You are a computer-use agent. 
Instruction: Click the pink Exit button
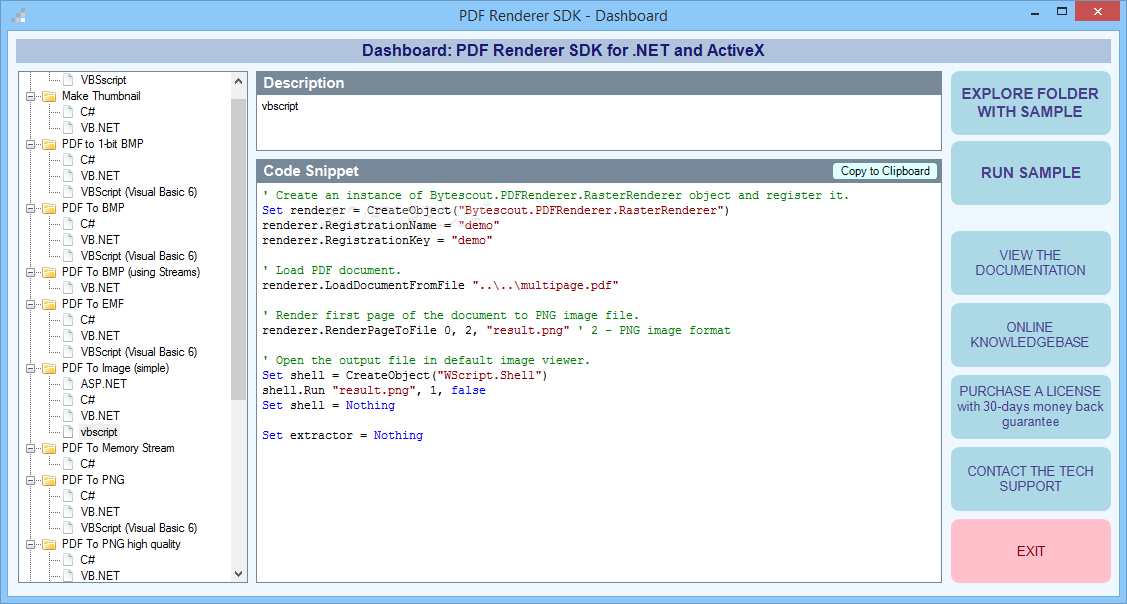tap(1031, 552)
